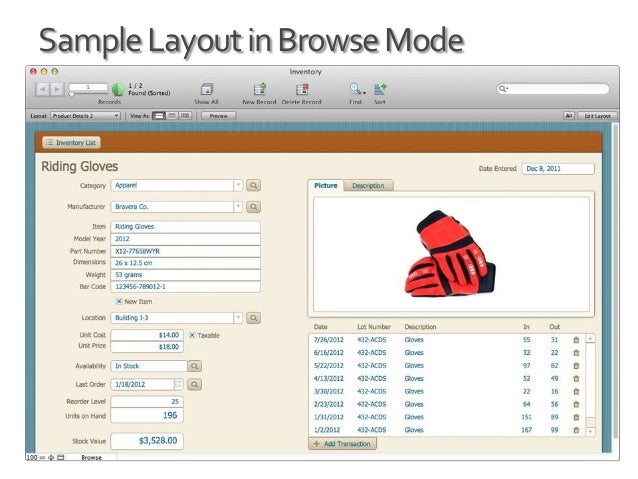Delete the 4/13/2012 transaction row
Viewport: 638px width, 479px height.
(x=576, y=378)
